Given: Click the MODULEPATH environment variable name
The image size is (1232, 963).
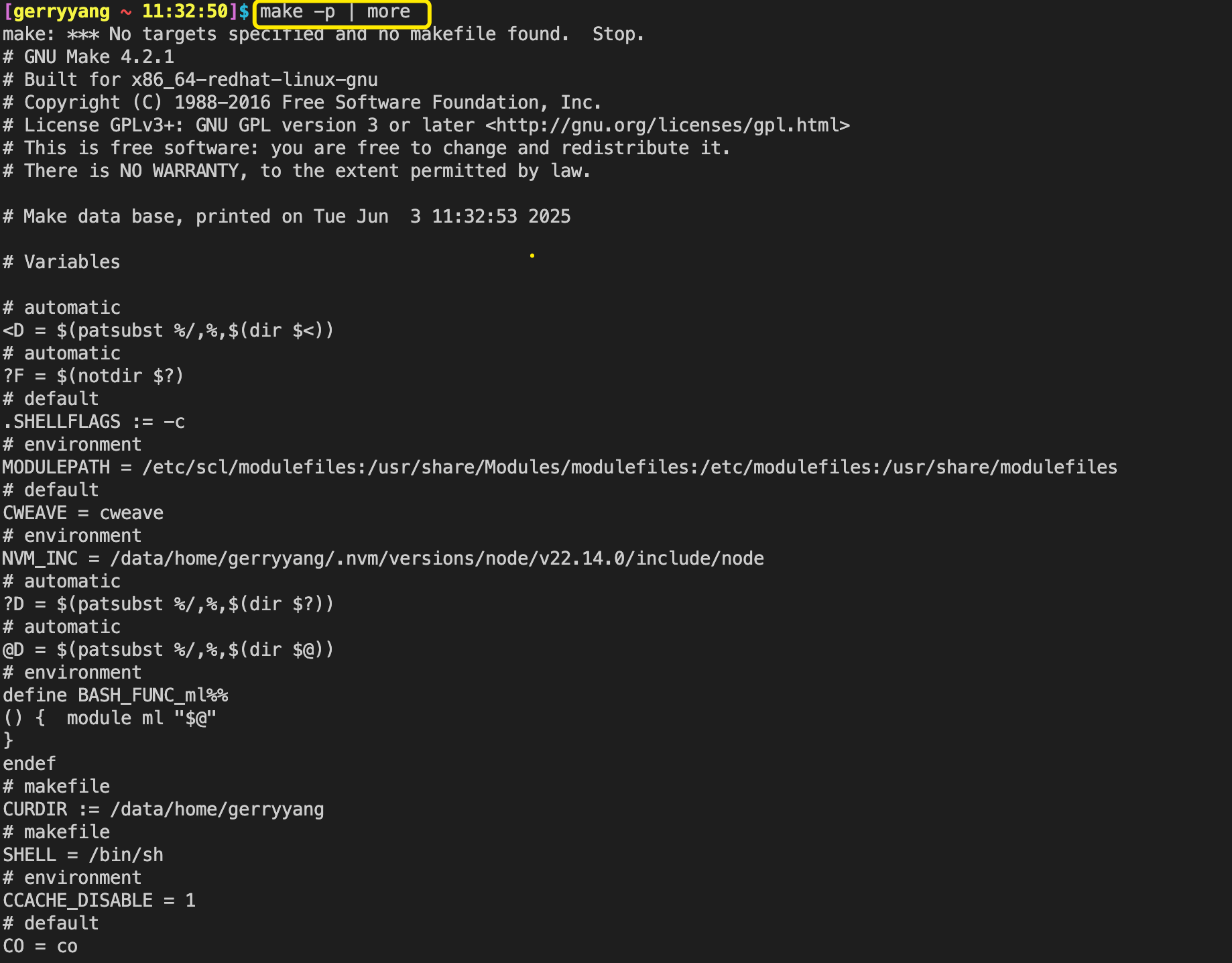Looking at the screenshot, I should point(56,467).
